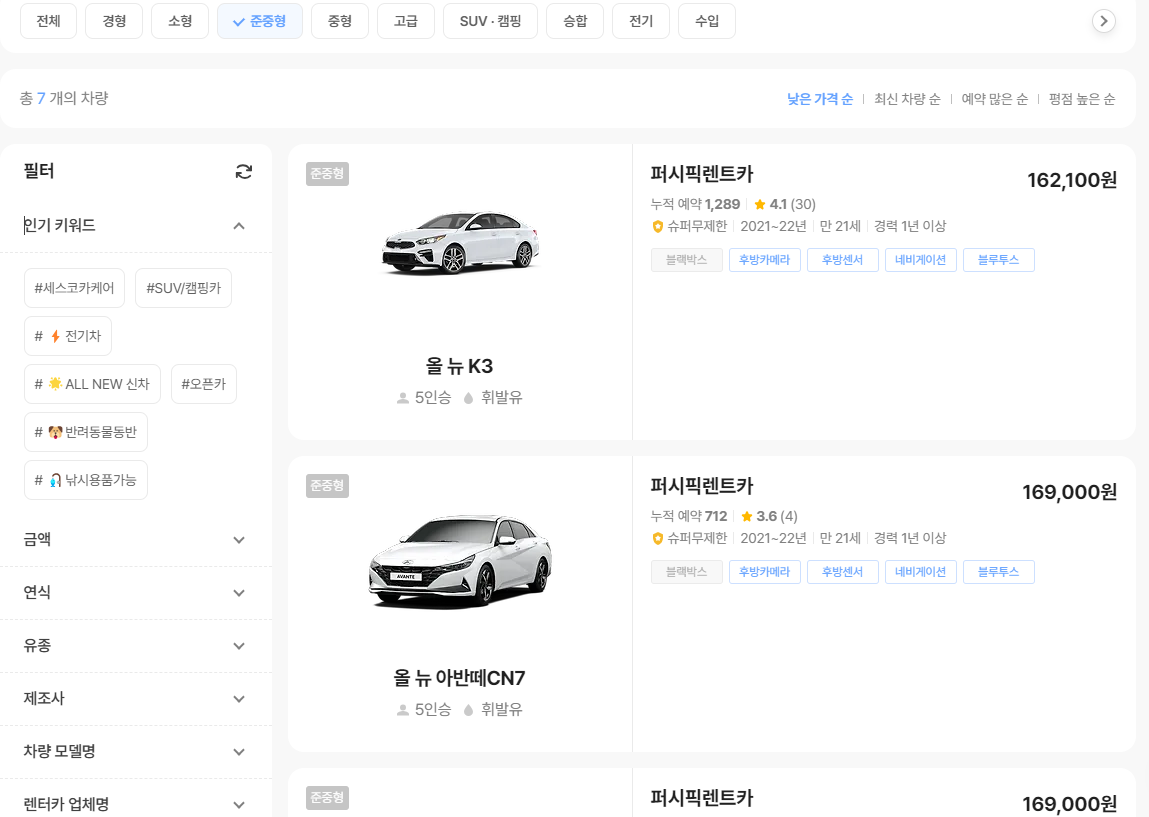Image resolution: width=1149 pixels, height=817 pixels.
Task: Click the 162,100원 price
Action: (1072, 180)
